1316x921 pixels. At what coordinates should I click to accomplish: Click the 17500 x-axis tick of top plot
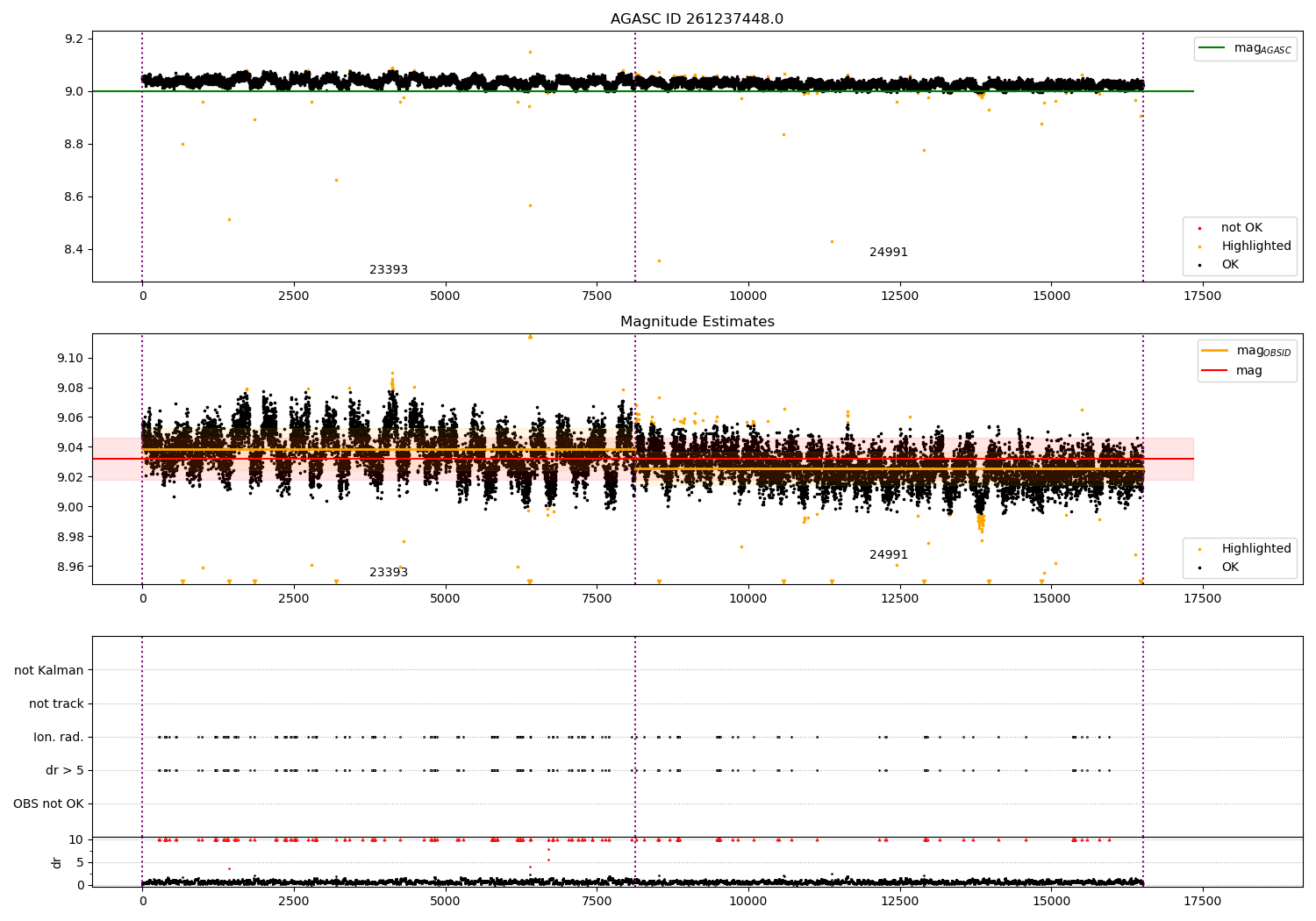point(1202,296)
